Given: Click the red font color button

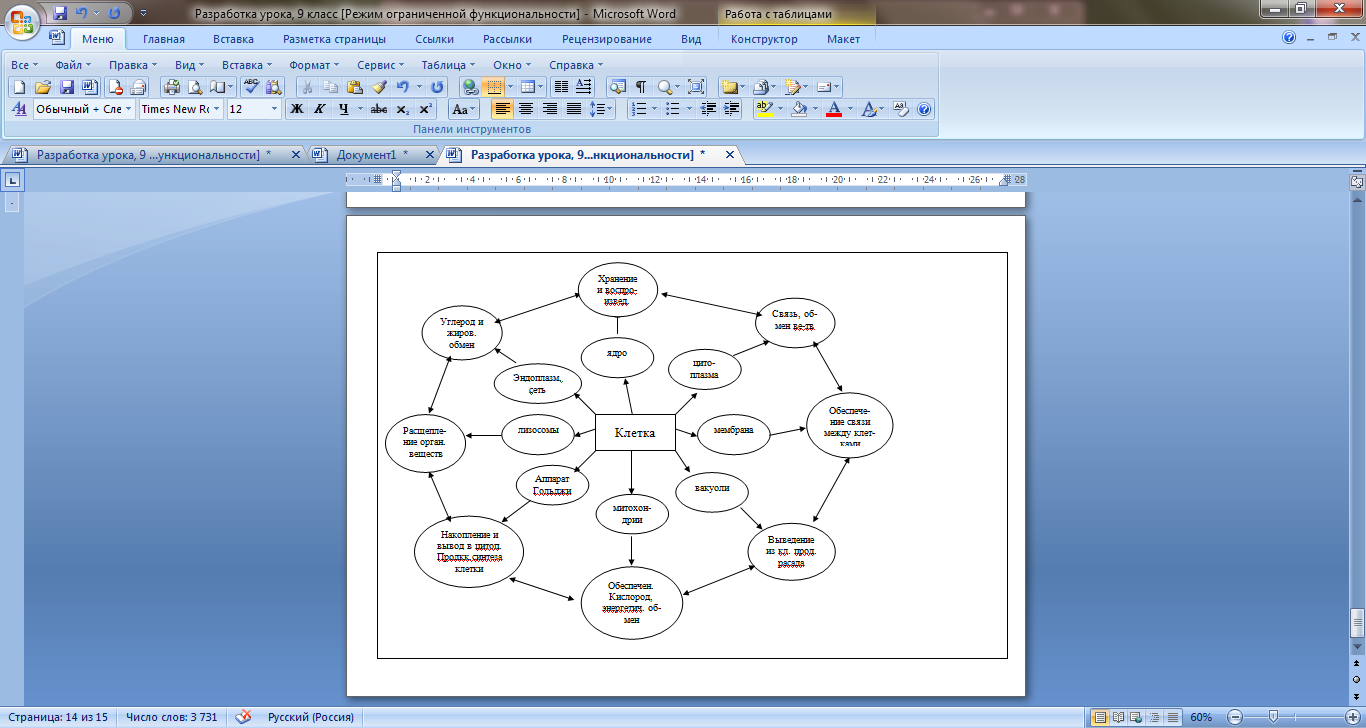Looking at the screenshot, I should [834, 109].
